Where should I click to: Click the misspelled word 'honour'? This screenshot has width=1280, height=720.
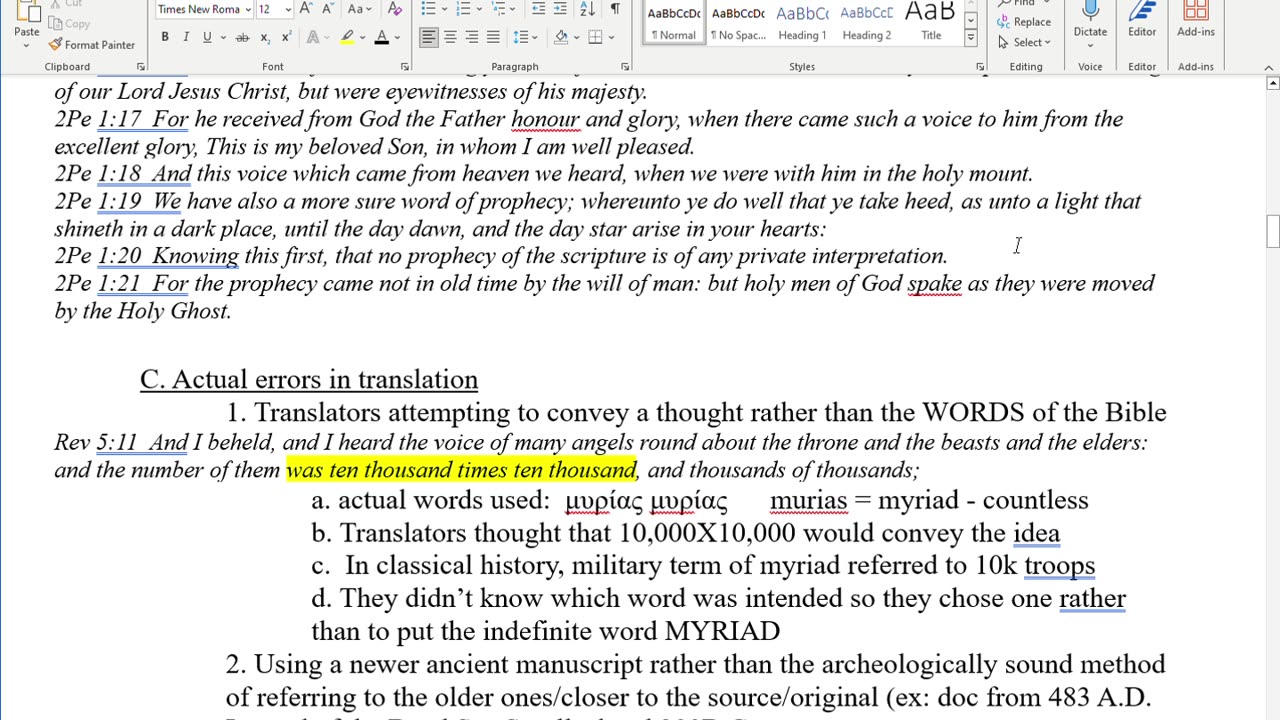tap(545, 119)
